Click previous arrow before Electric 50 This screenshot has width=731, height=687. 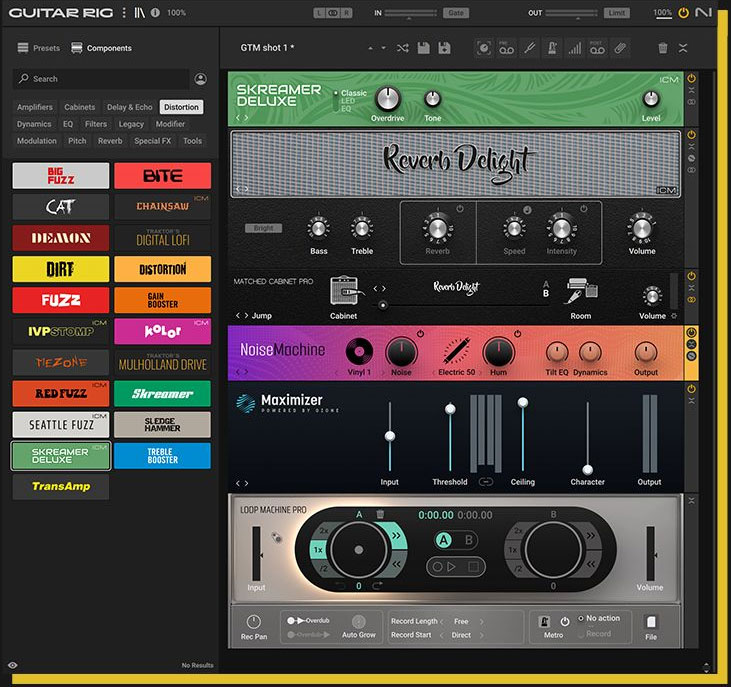coord(434,372)
